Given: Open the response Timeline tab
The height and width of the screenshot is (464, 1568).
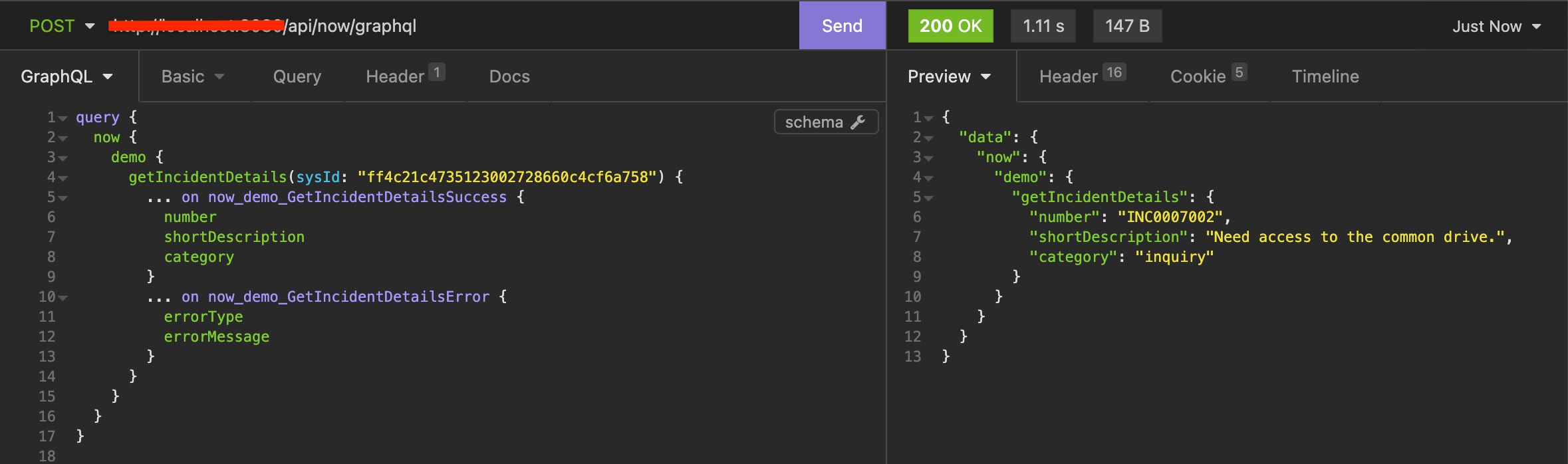Looking at the screenshot, I should (1325, 76).
